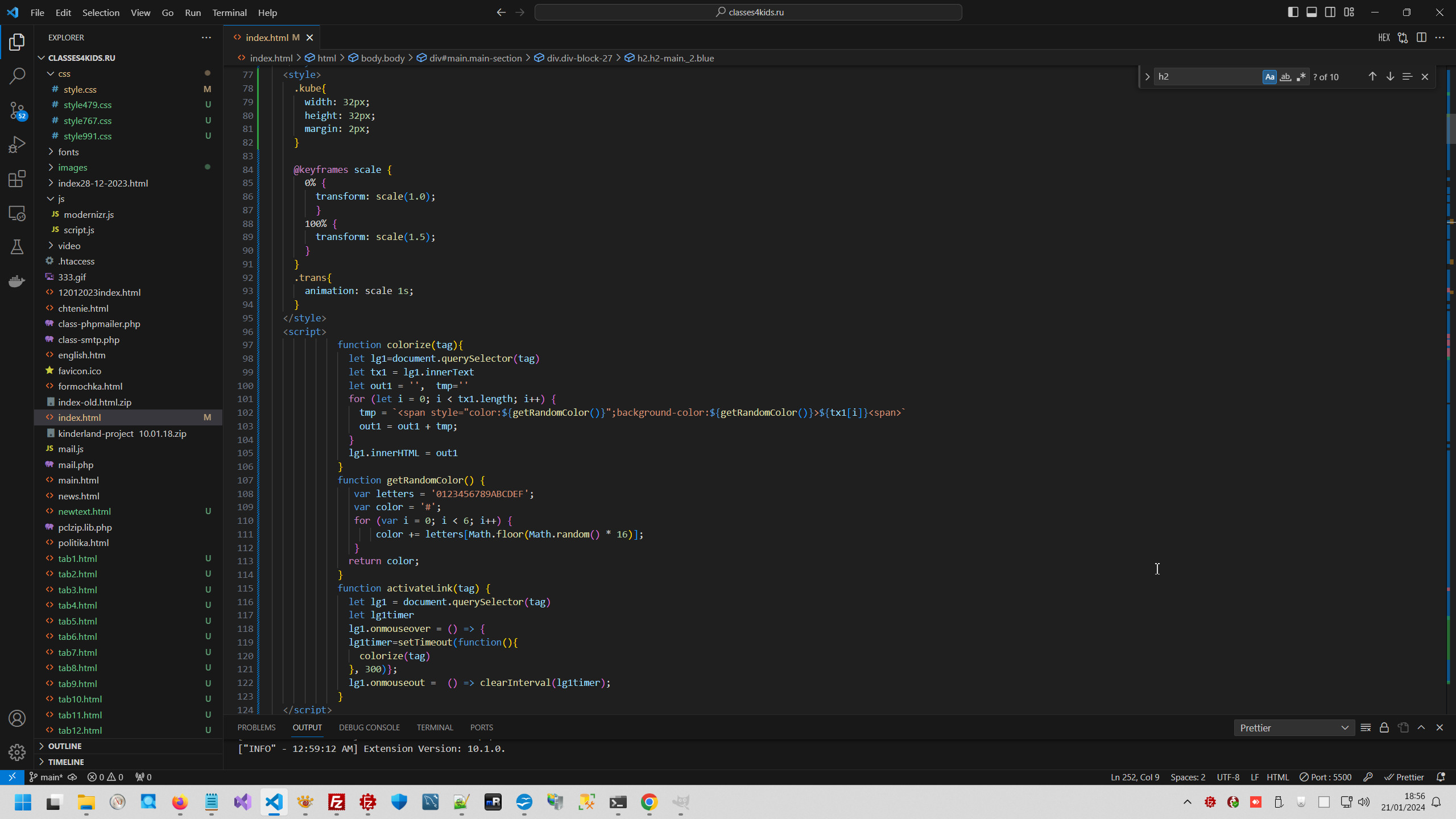Go to next match arrow in Find
Viewport: 1456px width, 819px height.
(1390, 76)
